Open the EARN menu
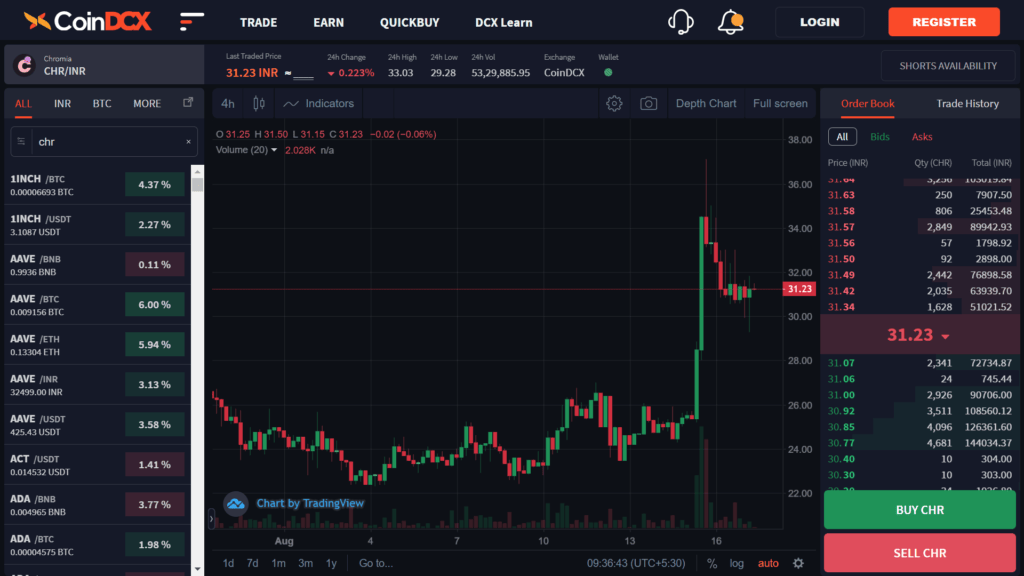 click(328, 22)
